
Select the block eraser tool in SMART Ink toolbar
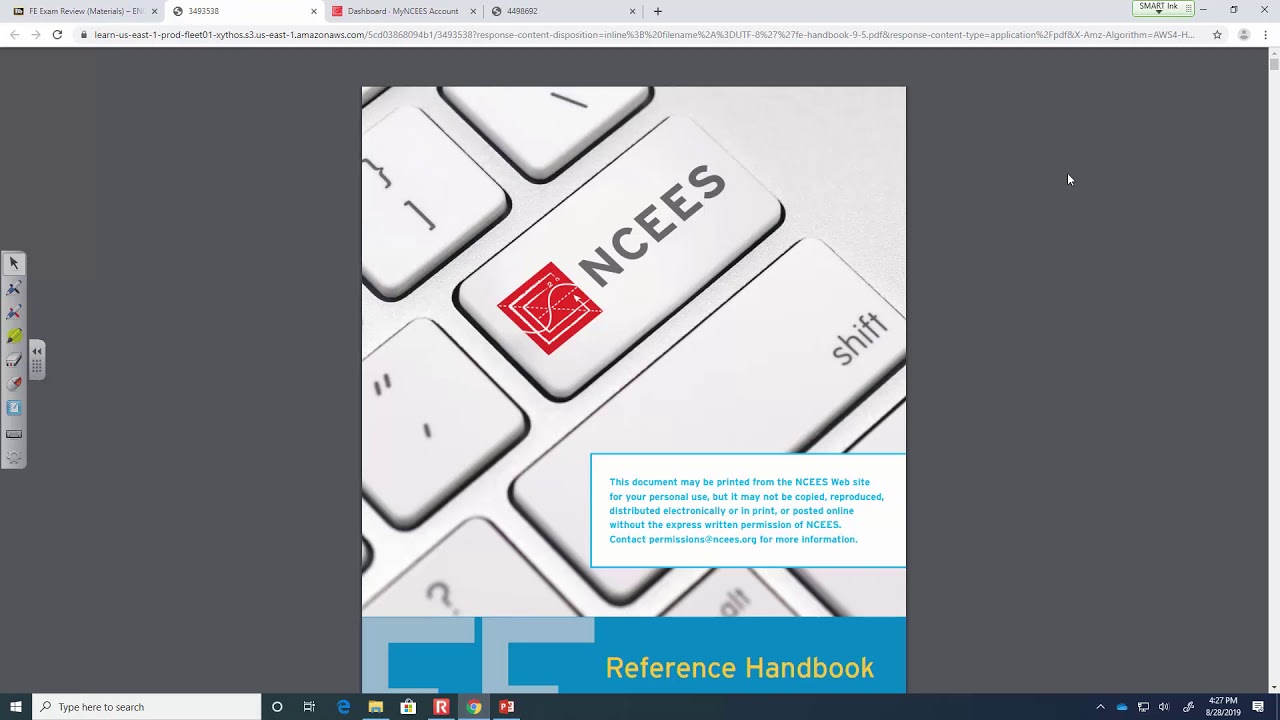[14, 360]
